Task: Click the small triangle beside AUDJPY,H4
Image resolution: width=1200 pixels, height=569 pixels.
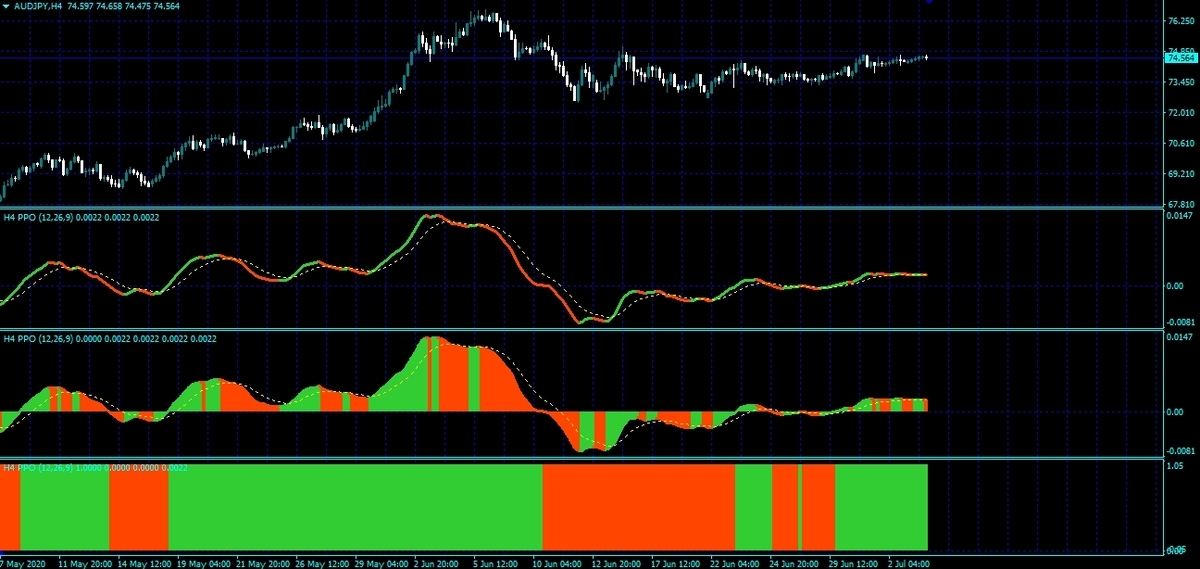Action: pyautogui.click(x=7, y=6)
